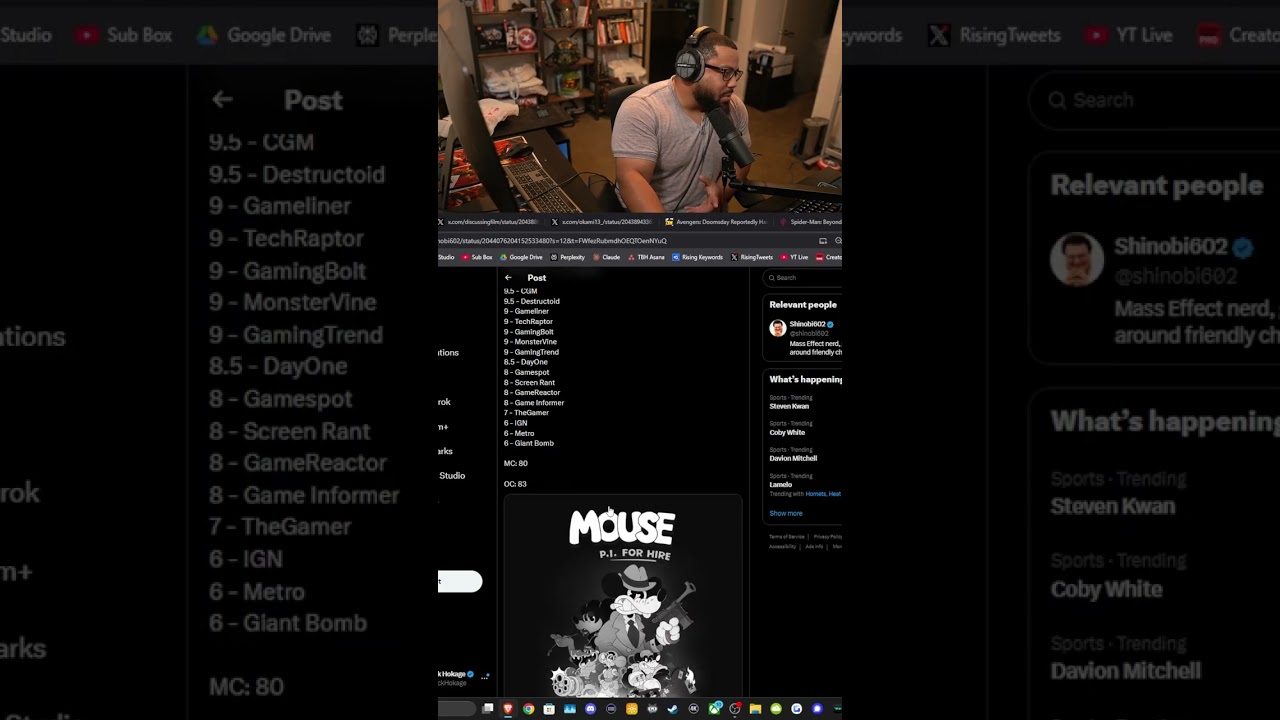This screenshot has width=1280, height=720.
Task: Open the YT Live bookmark
Action: [x=794, y=257]
